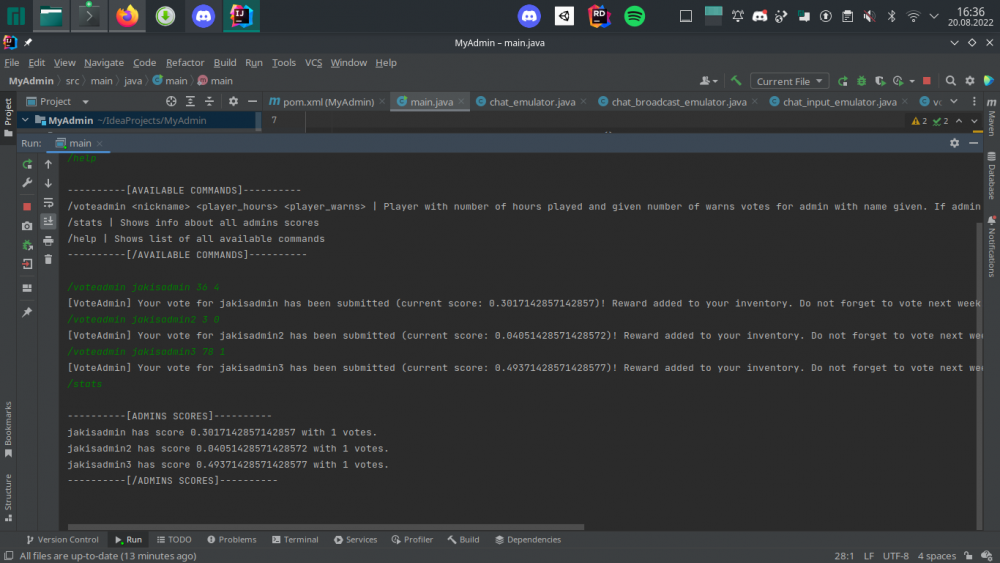Build the project with the hammer icon
The height and width of the screenshot is (563, 1000).
(x=736, y=81)
